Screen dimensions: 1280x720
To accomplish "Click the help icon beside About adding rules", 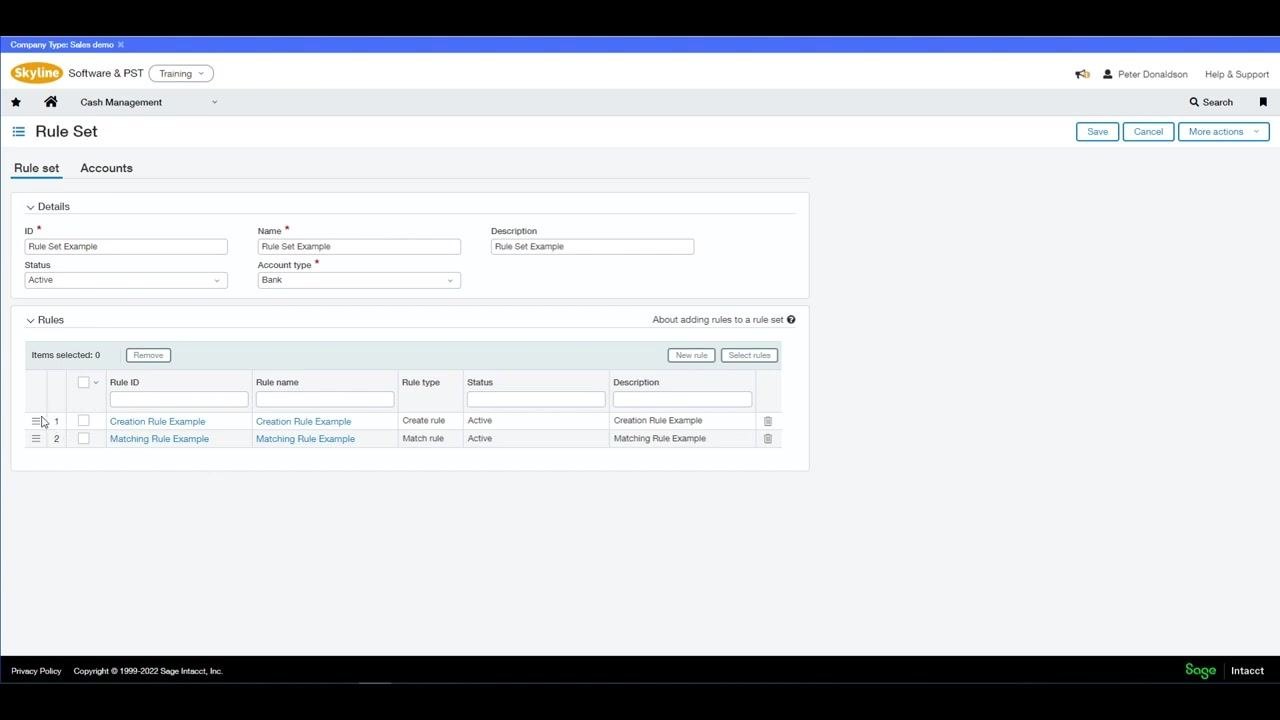I will [x=791, y=320].
